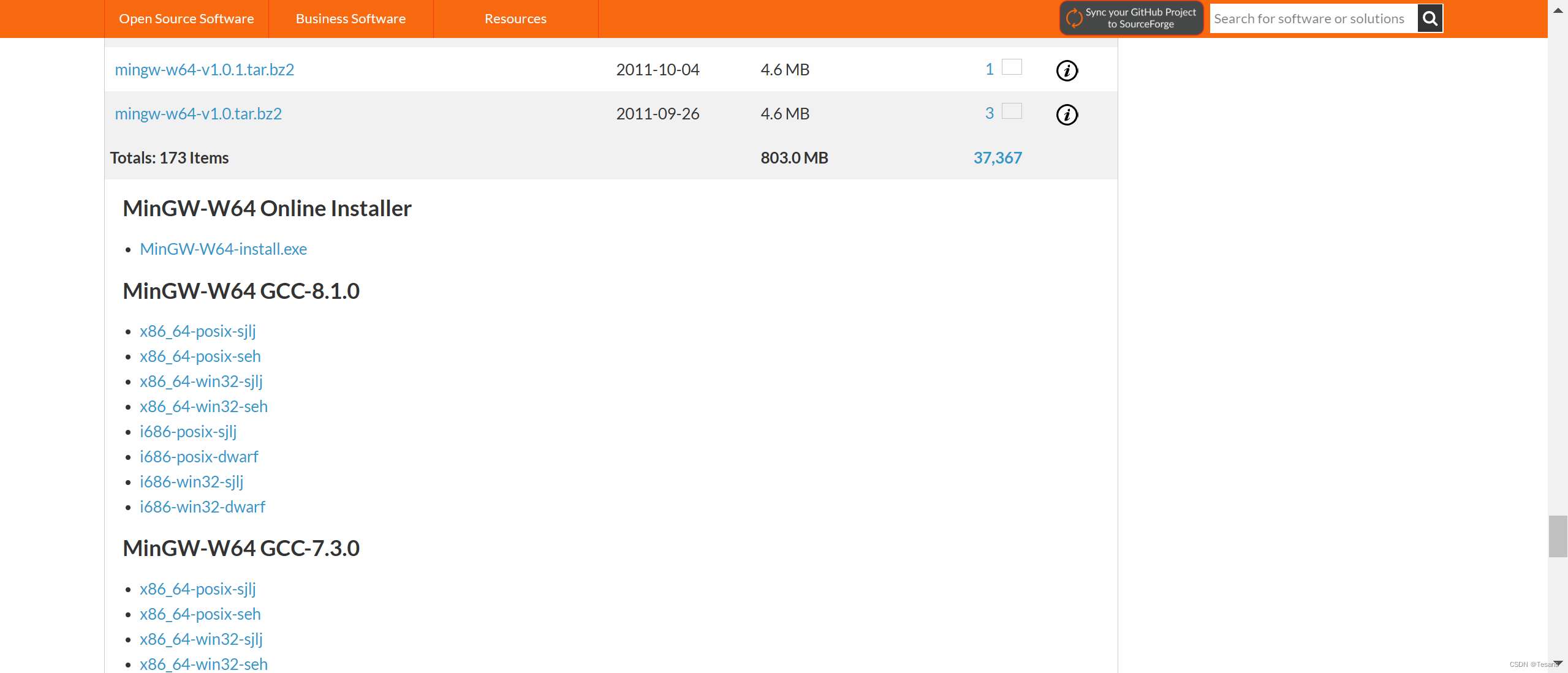The image size is (1568, 673).
Task: Click the search magnifier icon button
Action: [1430, 18]
